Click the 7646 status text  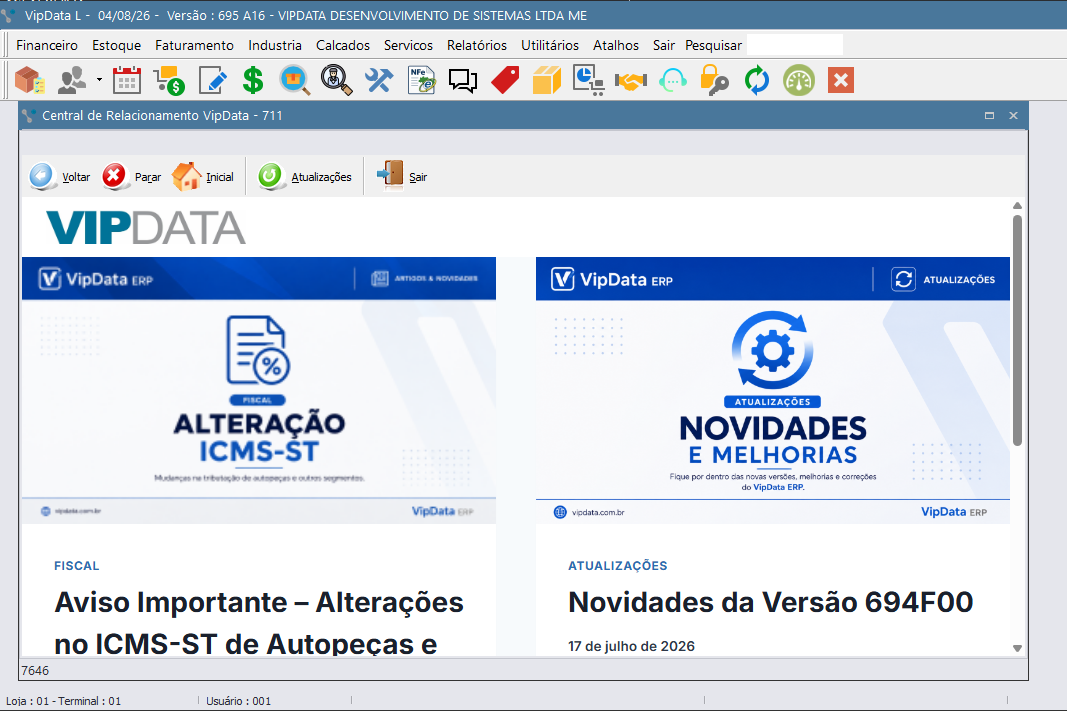(x=35, y=671)
